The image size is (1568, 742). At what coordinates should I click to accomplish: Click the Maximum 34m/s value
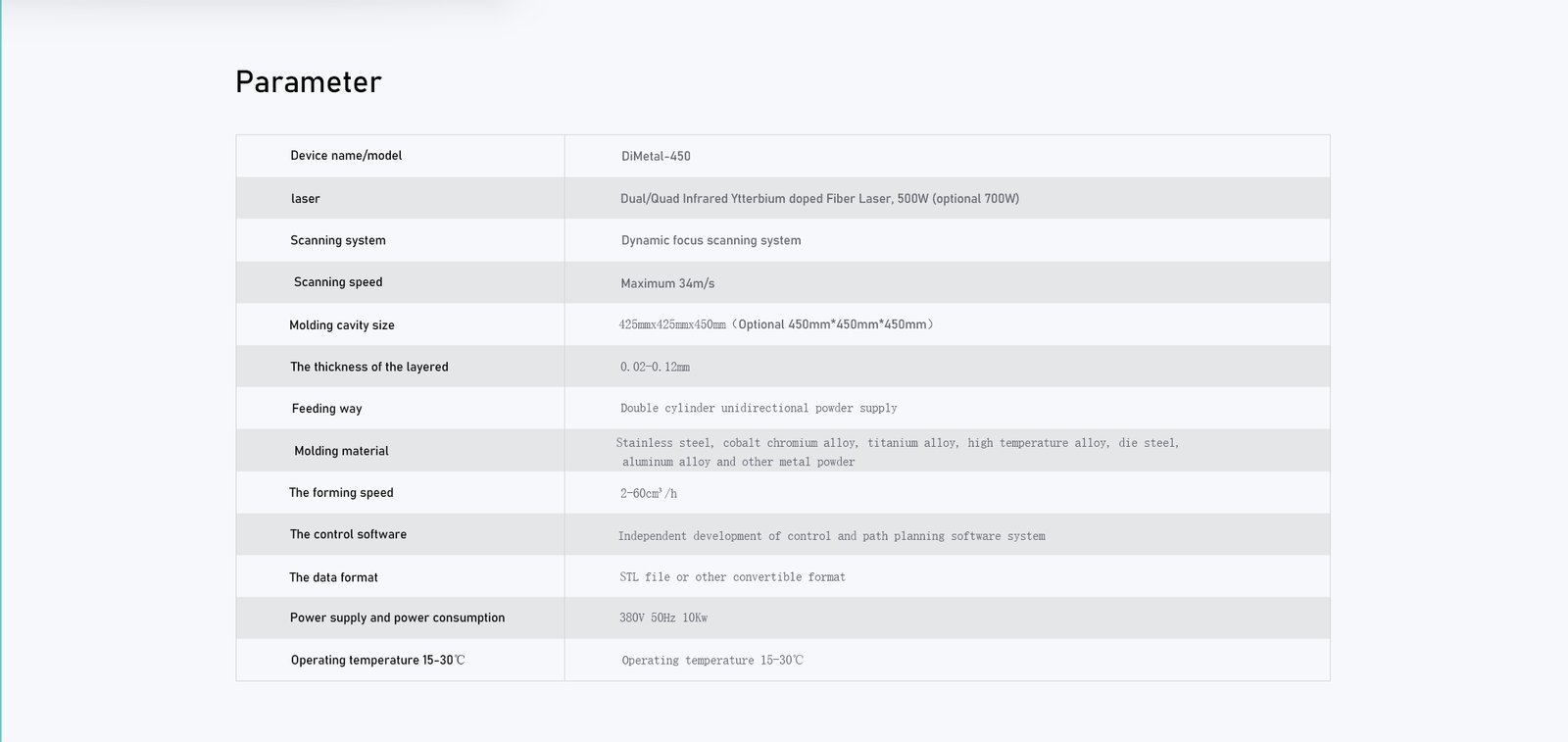[x=667, y=284]
